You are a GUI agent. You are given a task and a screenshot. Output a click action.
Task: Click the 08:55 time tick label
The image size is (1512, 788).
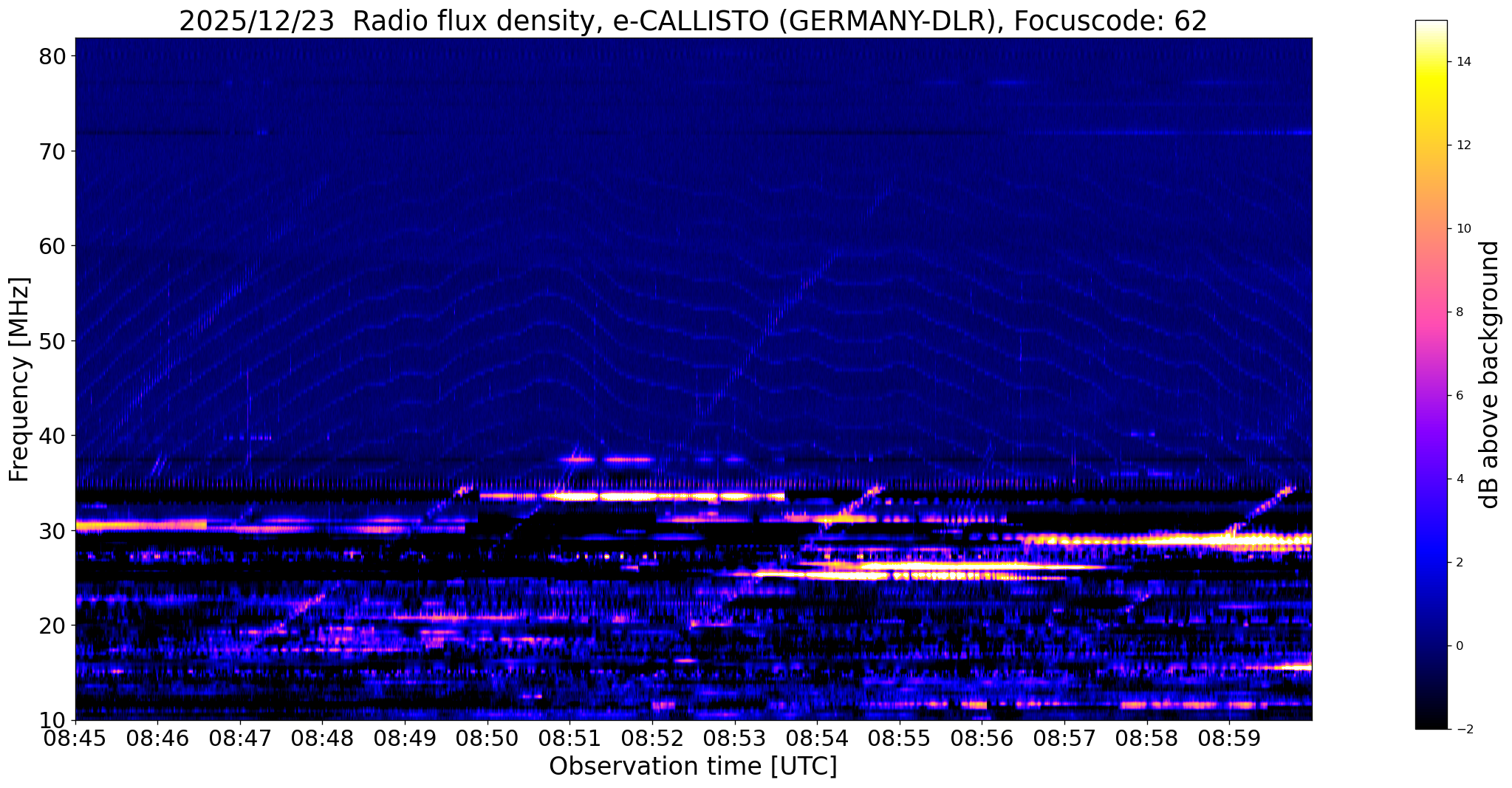point(900,738)
